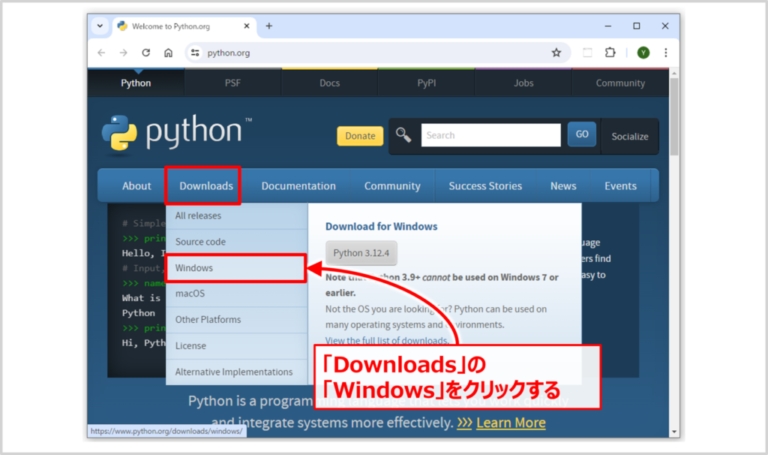Open the Chrome profile avatar

642,53
